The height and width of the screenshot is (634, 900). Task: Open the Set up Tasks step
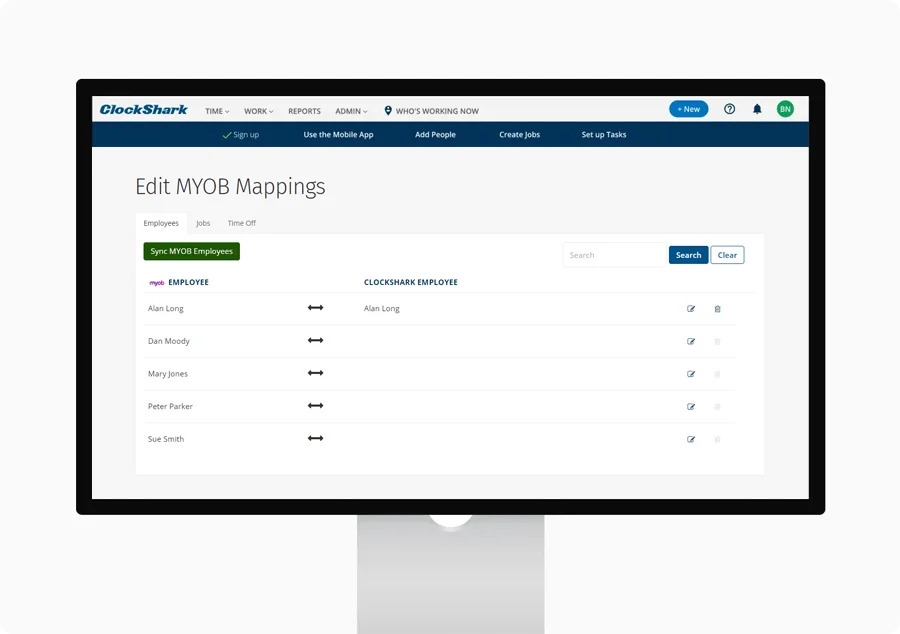point(604,135)
